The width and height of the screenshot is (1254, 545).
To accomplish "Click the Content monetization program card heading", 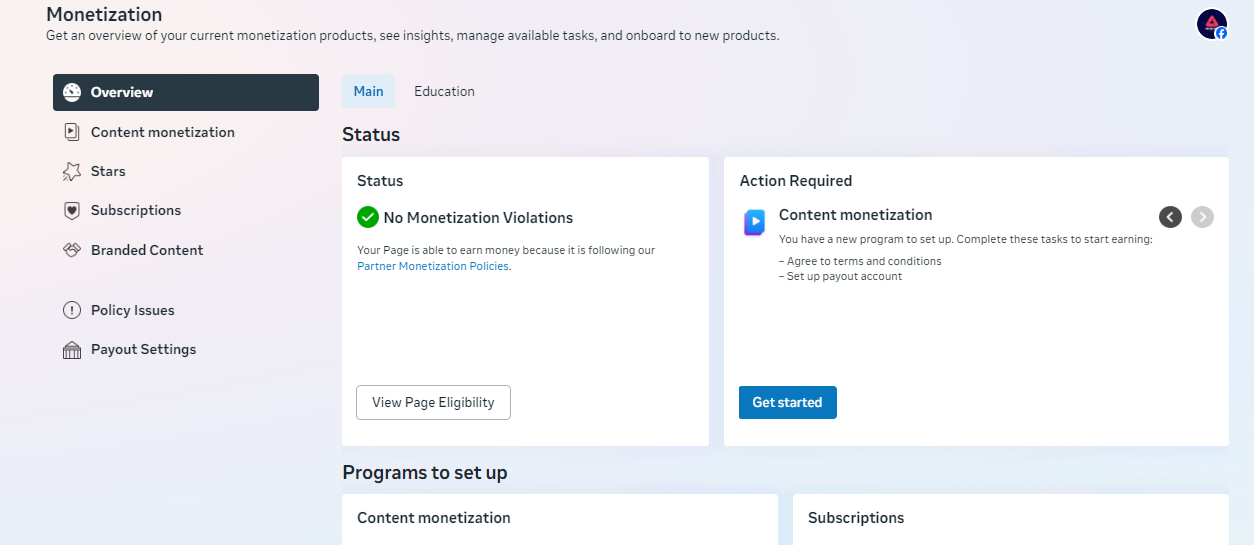I will (434, 518).
